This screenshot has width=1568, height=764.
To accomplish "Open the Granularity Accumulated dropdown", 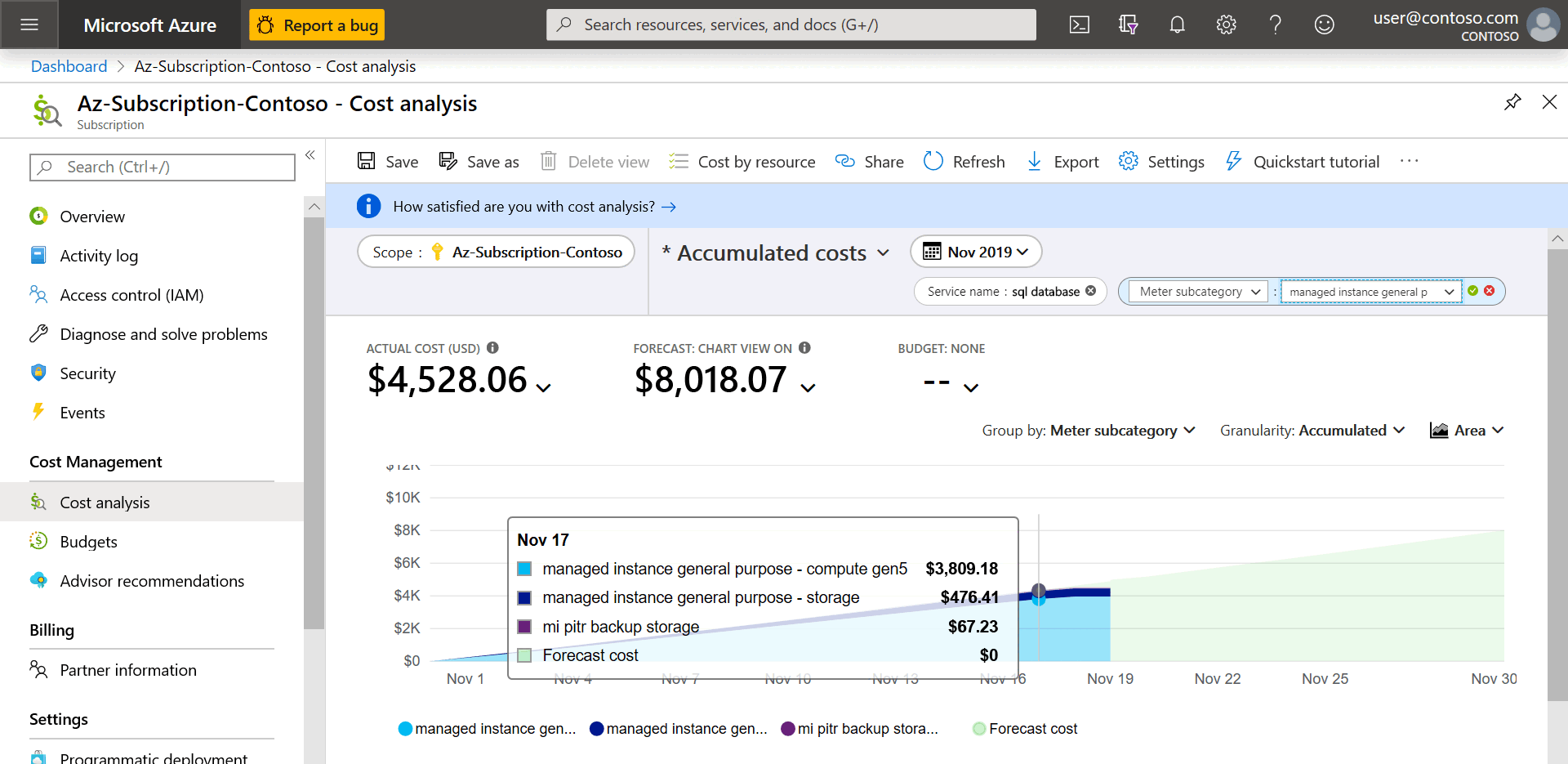I will coord(1312,431).
